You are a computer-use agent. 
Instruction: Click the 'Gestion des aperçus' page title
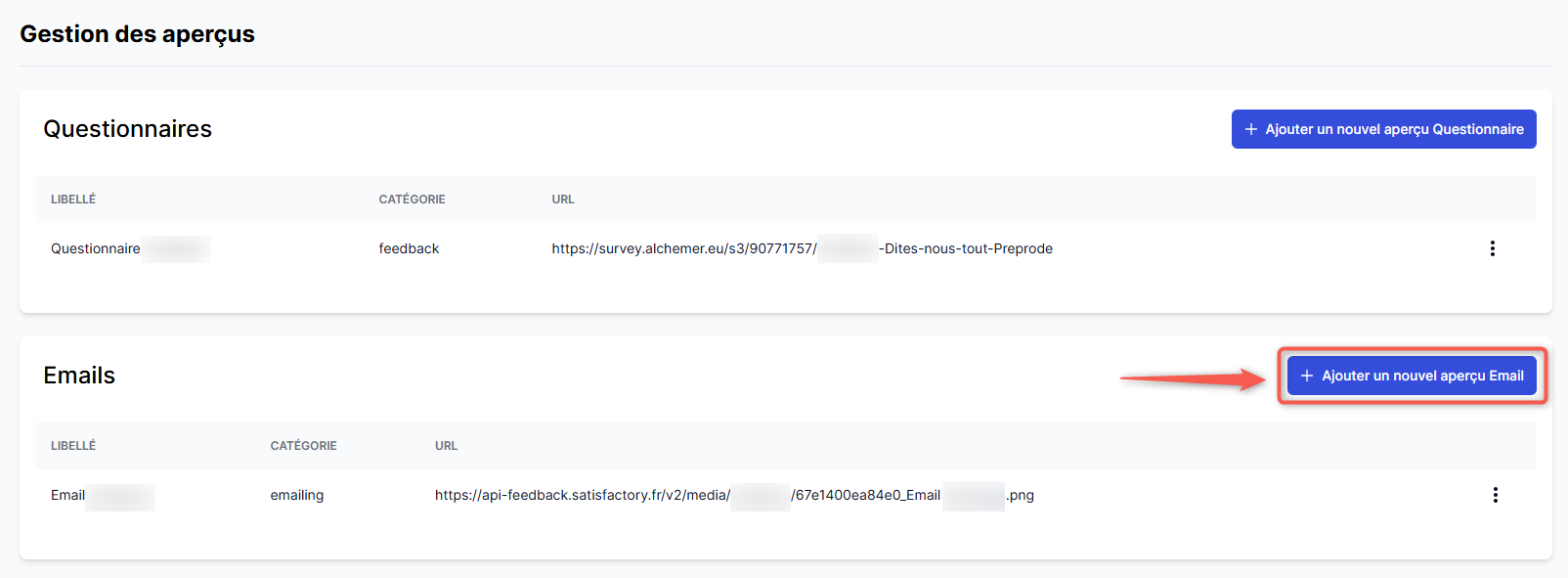137,34
